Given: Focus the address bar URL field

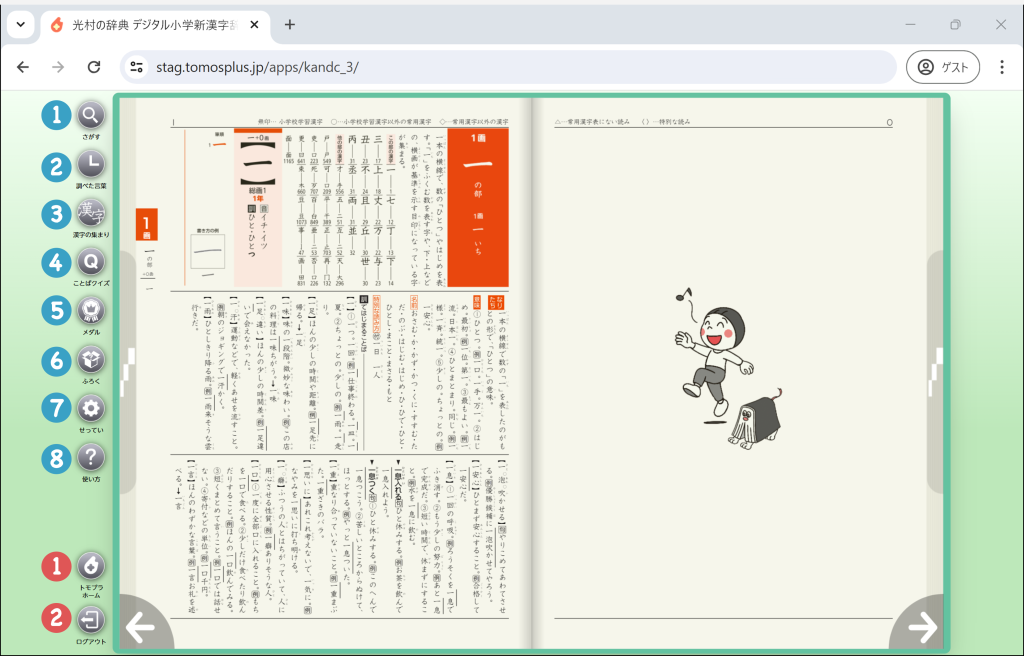Looking at the screenshot, I should pyautogui.click(x=508, y=67).
